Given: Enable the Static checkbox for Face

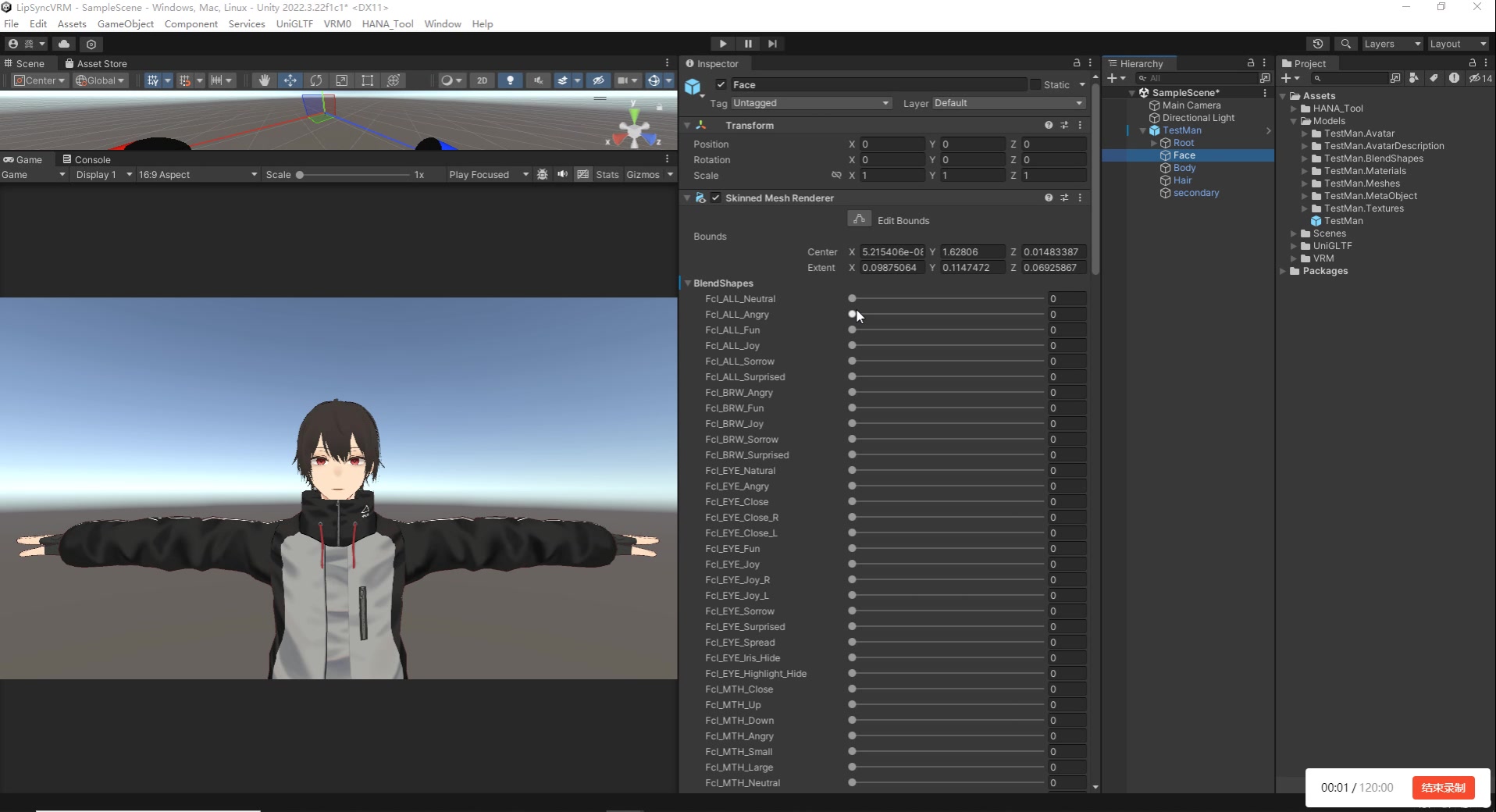Looking at the screenshot, I should point(1035,84).
